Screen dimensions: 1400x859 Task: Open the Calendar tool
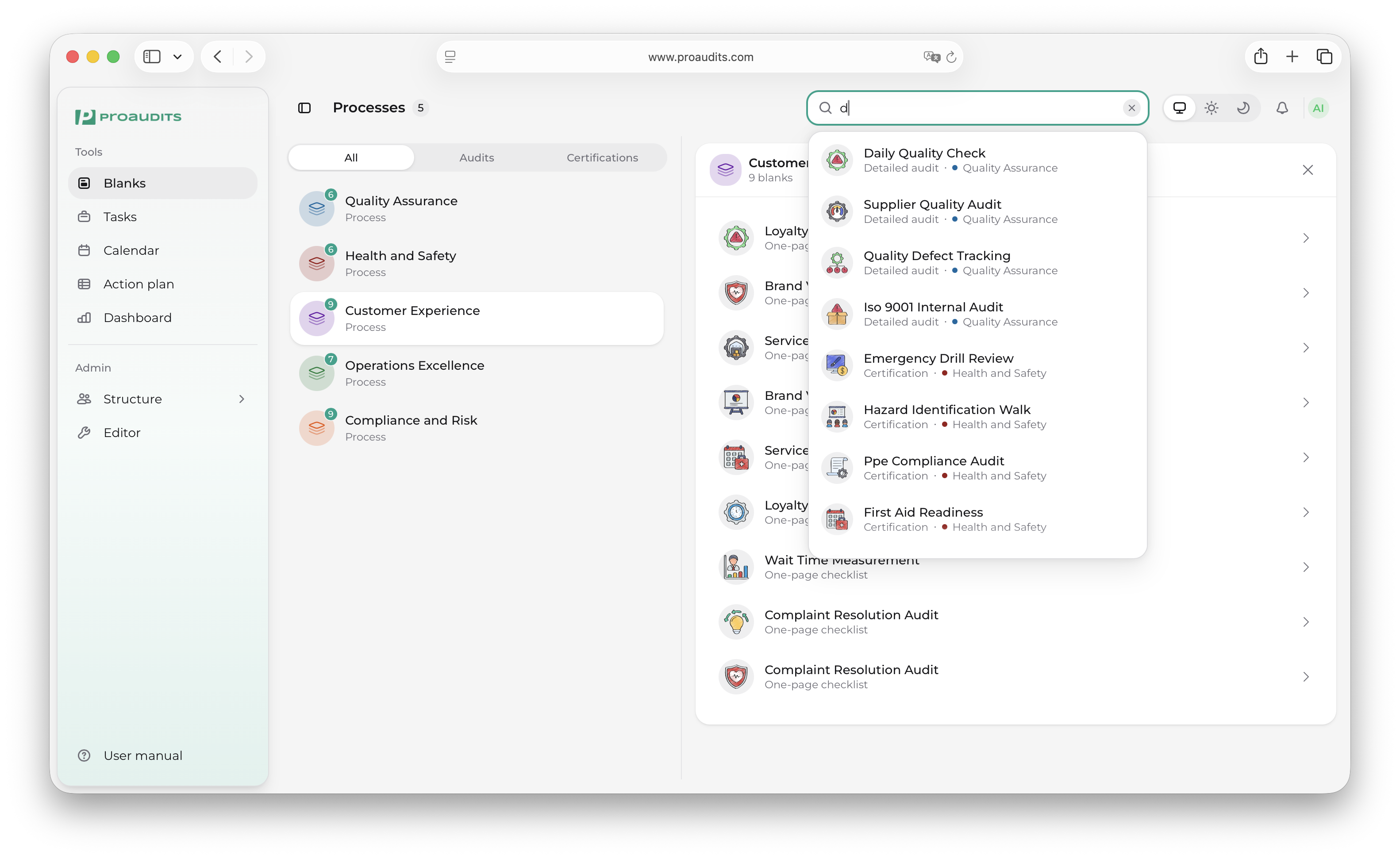(162, 250)
